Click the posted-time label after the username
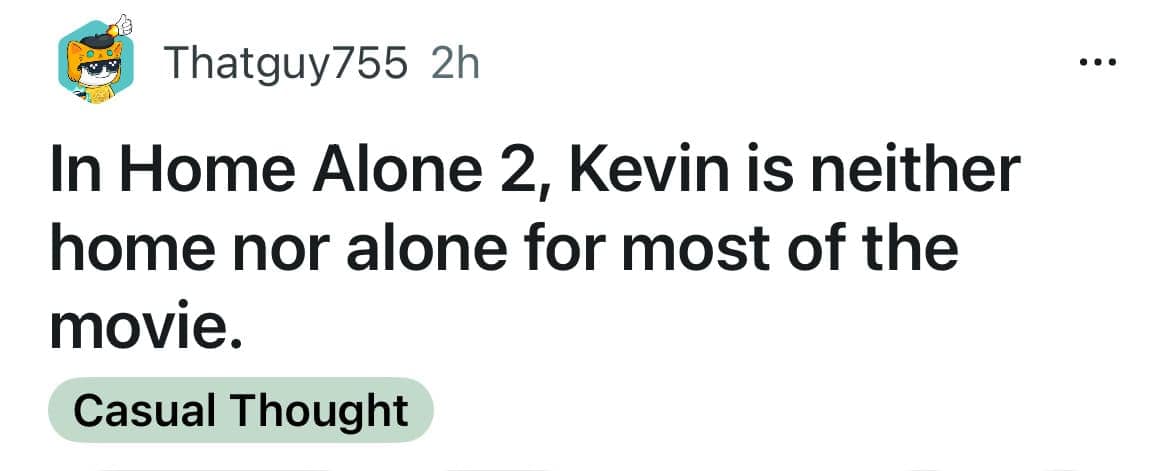This screenshot has width=1170, height=471. coord(454,64)
